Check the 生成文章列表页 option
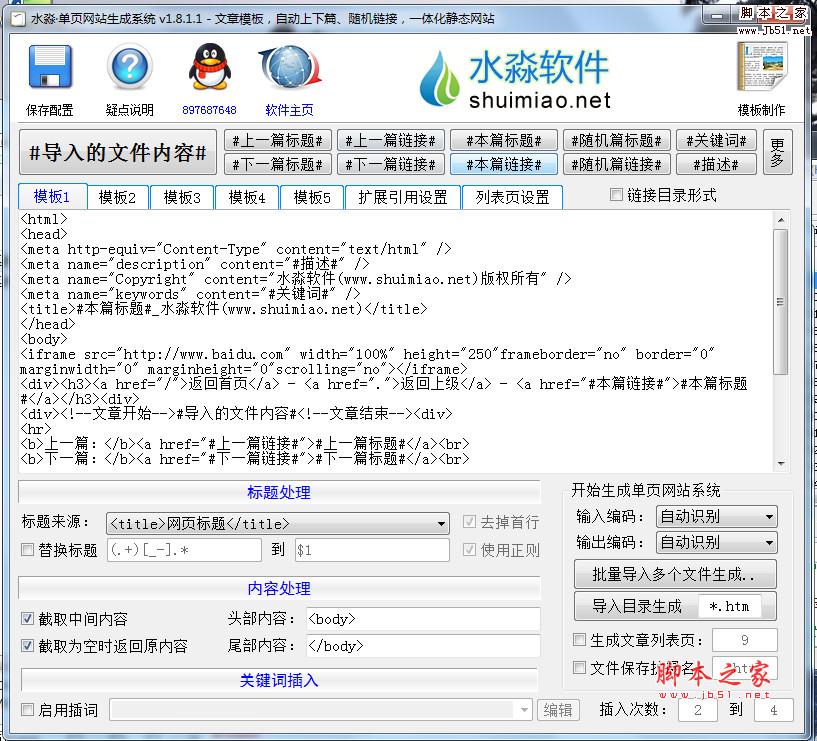817x741 pixels. point(579,639)
